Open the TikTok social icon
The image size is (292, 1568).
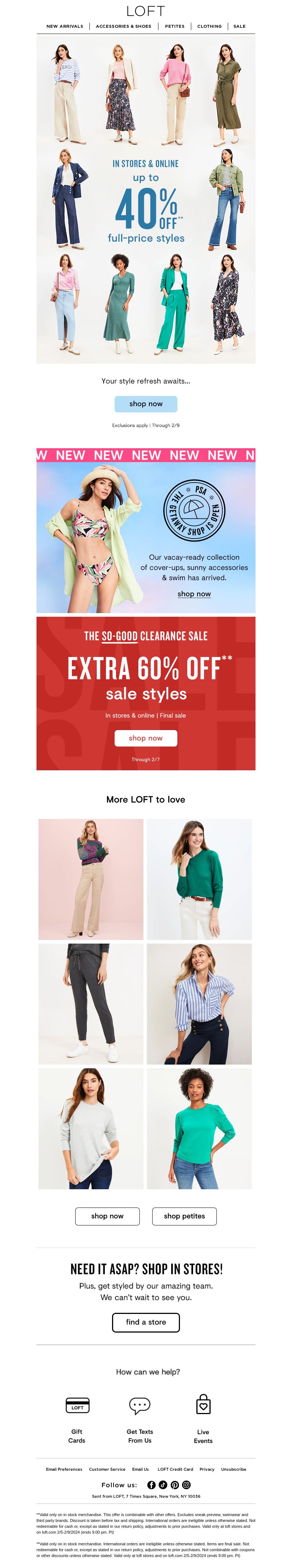pos(163,1485)
